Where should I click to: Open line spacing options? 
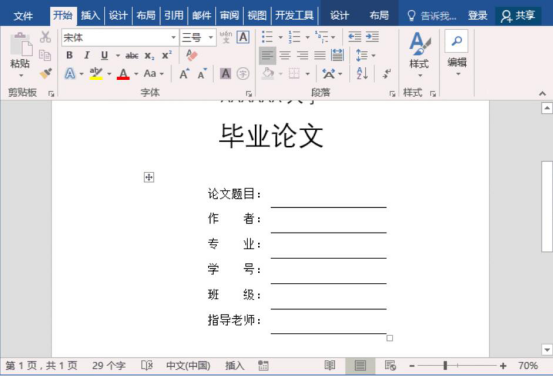click(x=365, y=55)
